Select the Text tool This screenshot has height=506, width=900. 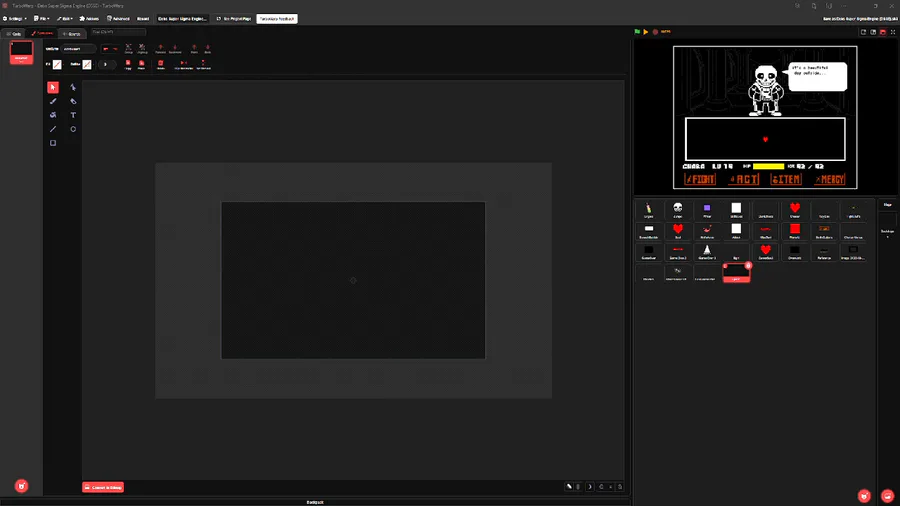click(73, 115)
